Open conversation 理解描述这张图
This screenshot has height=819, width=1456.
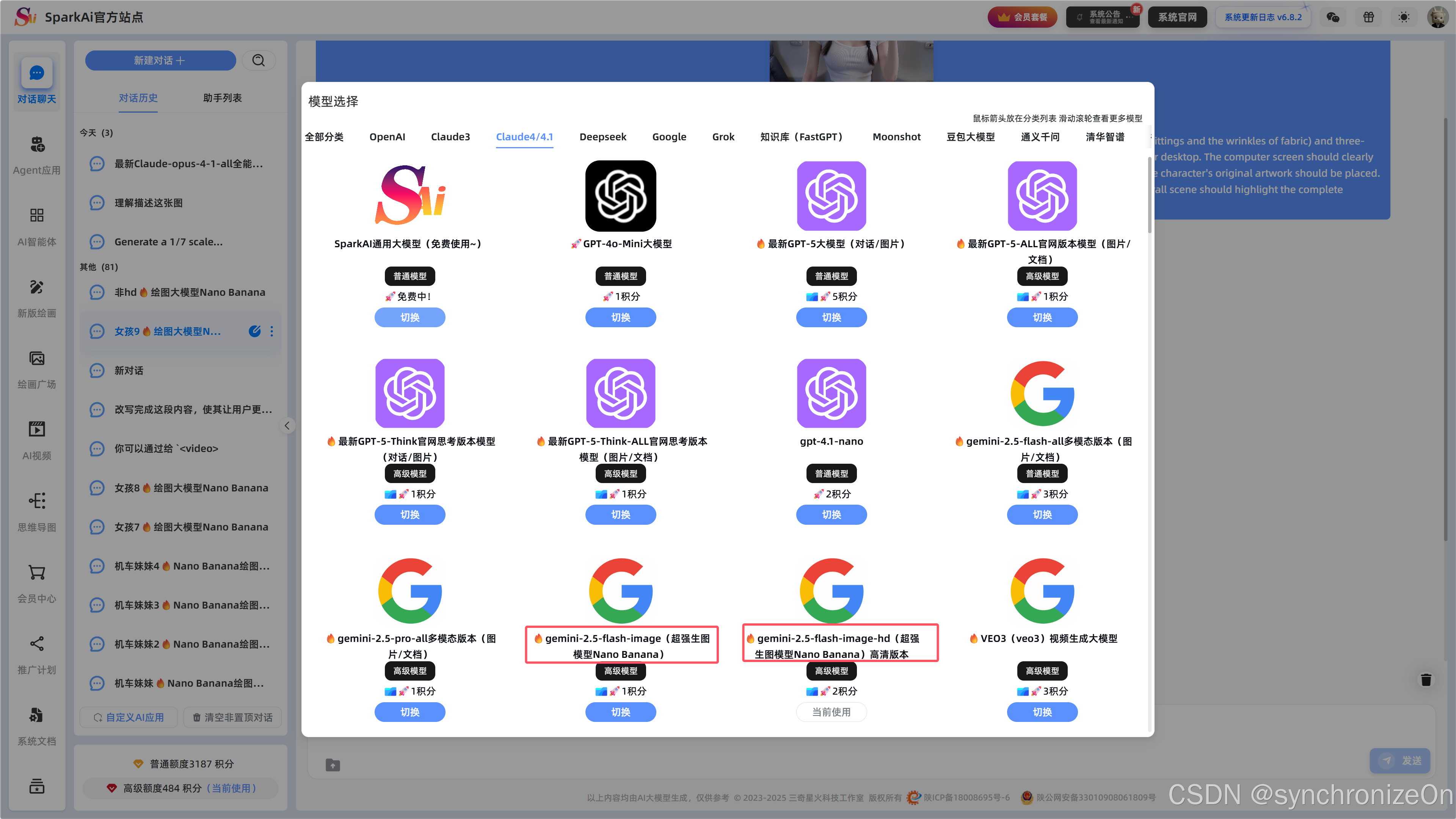[181, 203]
